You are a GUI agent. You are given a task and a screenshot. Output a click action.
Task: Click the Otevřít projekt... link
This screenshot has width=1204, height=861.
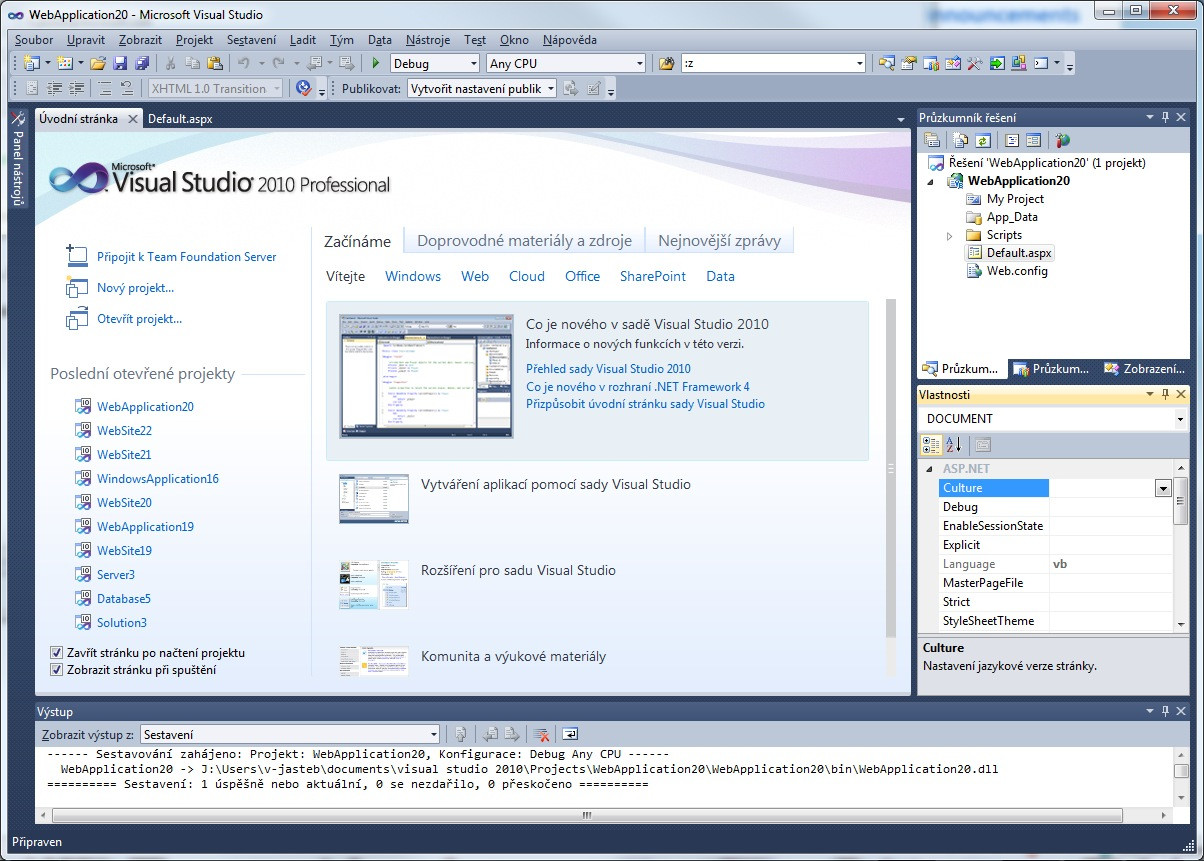(x=139, y=319)
